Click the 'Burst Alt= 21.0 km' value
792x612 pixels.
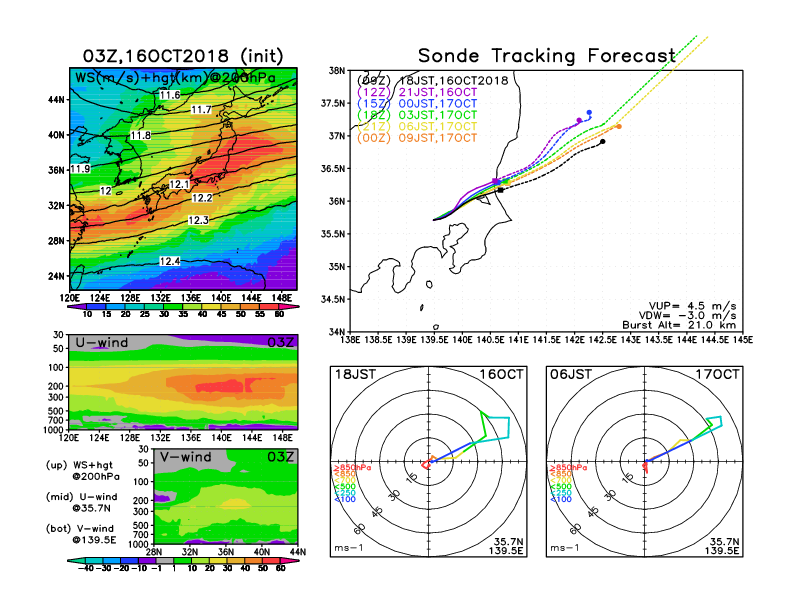[x=679, y=325]
